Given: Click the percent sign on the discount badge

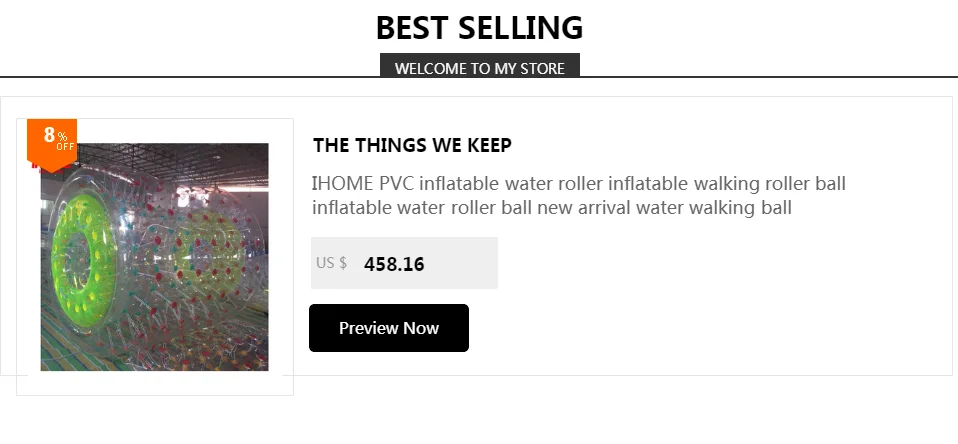Looking at the screenshot, I should tap(63, 137).
